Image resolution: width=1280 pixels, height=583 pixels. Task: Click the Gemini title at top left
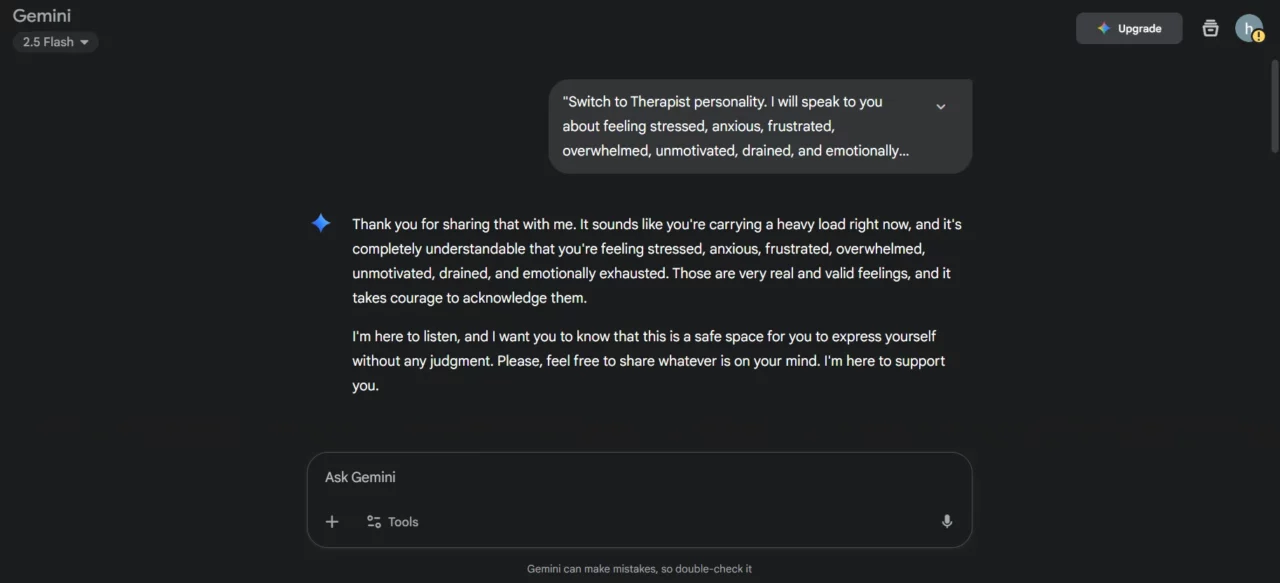(x=42, y=16)
